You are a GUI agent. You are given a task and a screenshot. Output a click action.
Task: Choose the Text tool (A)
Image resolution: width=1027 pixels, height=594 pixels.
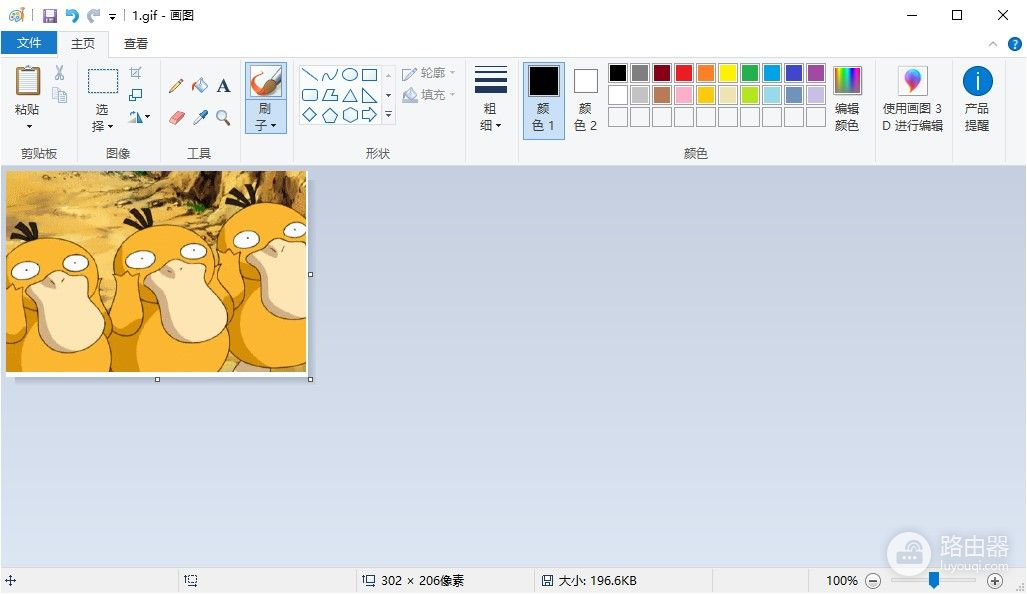[223, 86]
